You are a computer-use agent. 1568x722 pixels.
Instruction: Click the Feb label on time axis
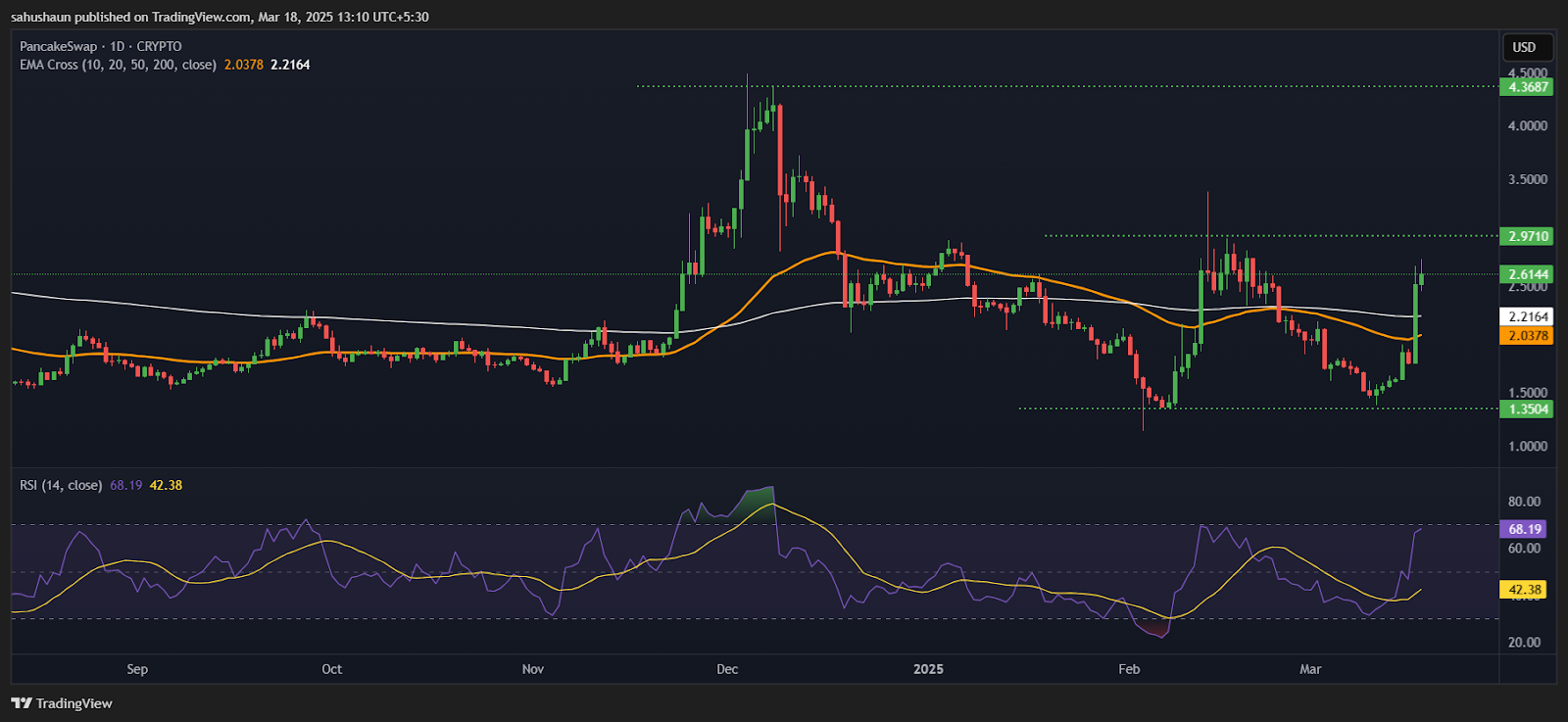1129,669
